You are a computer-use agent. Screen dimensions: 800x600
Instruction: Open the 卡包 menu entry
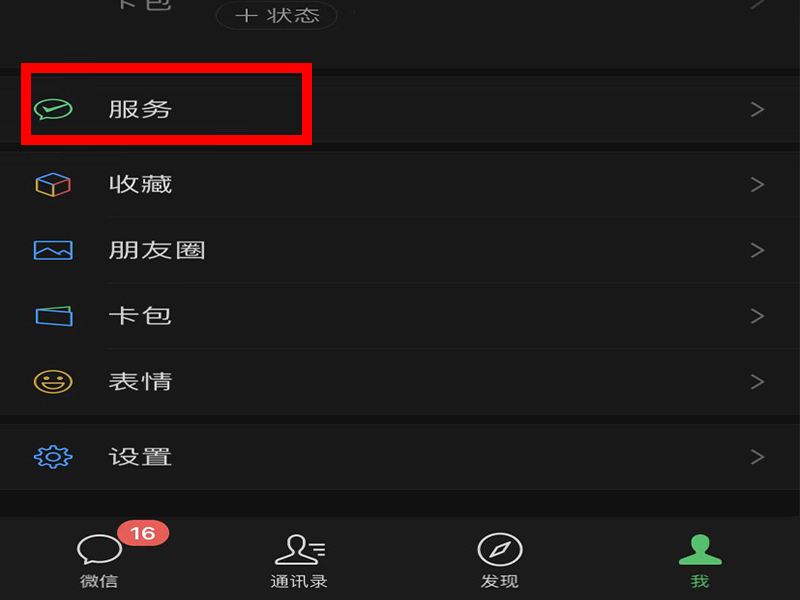point(400,316)
